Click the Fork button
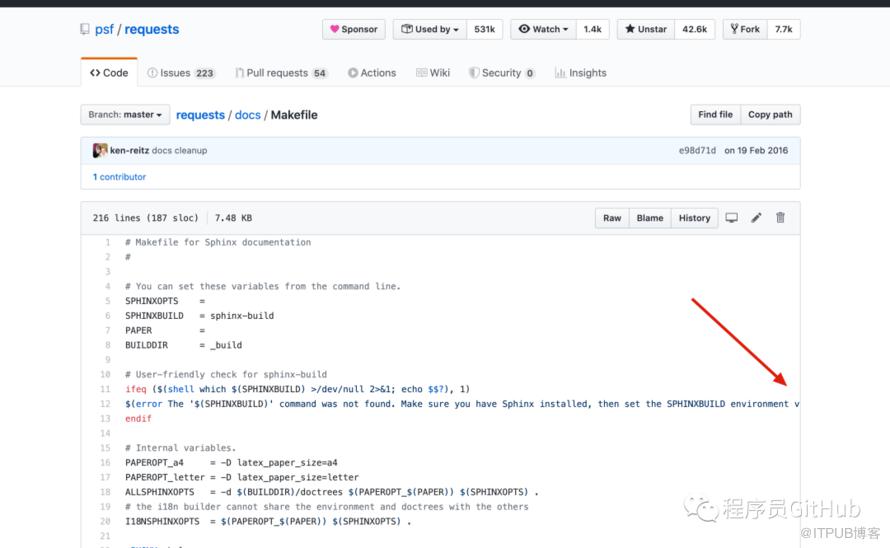This screenshot has height=548, width=890. pyautogui.click(x=745, y=29)
